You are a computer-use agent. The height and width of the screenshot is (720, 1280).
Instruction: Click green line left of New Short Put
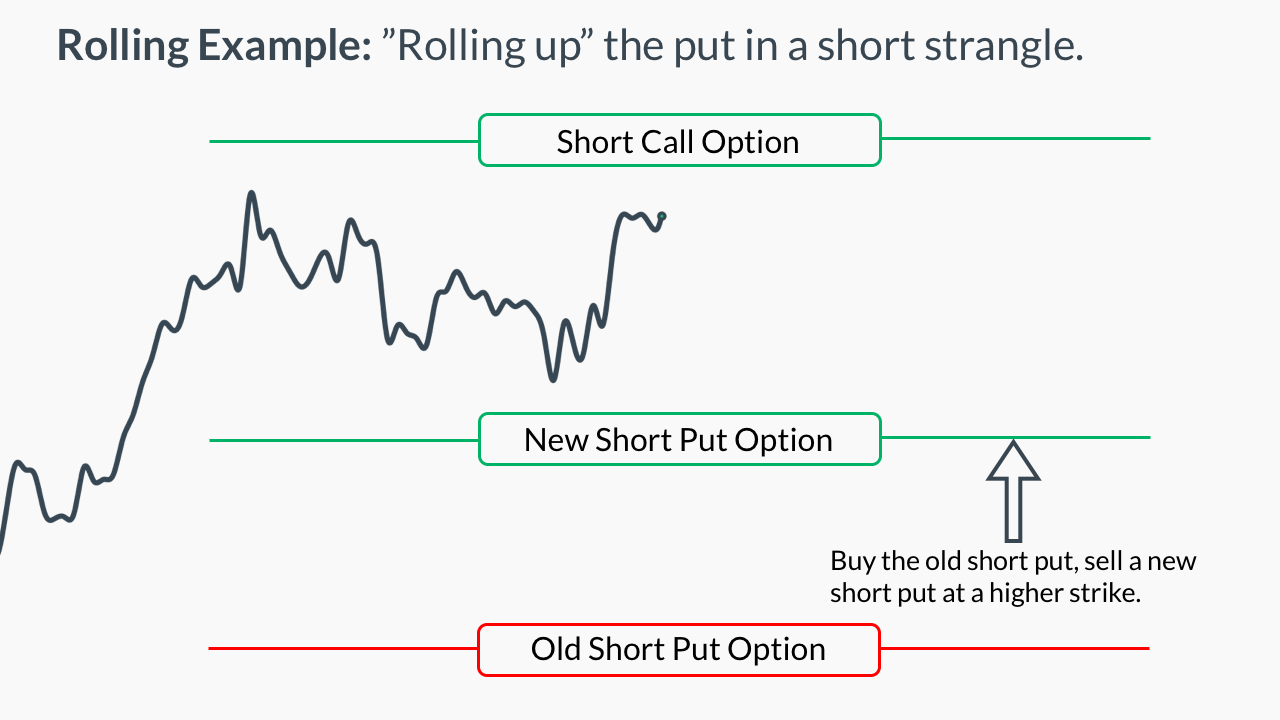point(344,439)
